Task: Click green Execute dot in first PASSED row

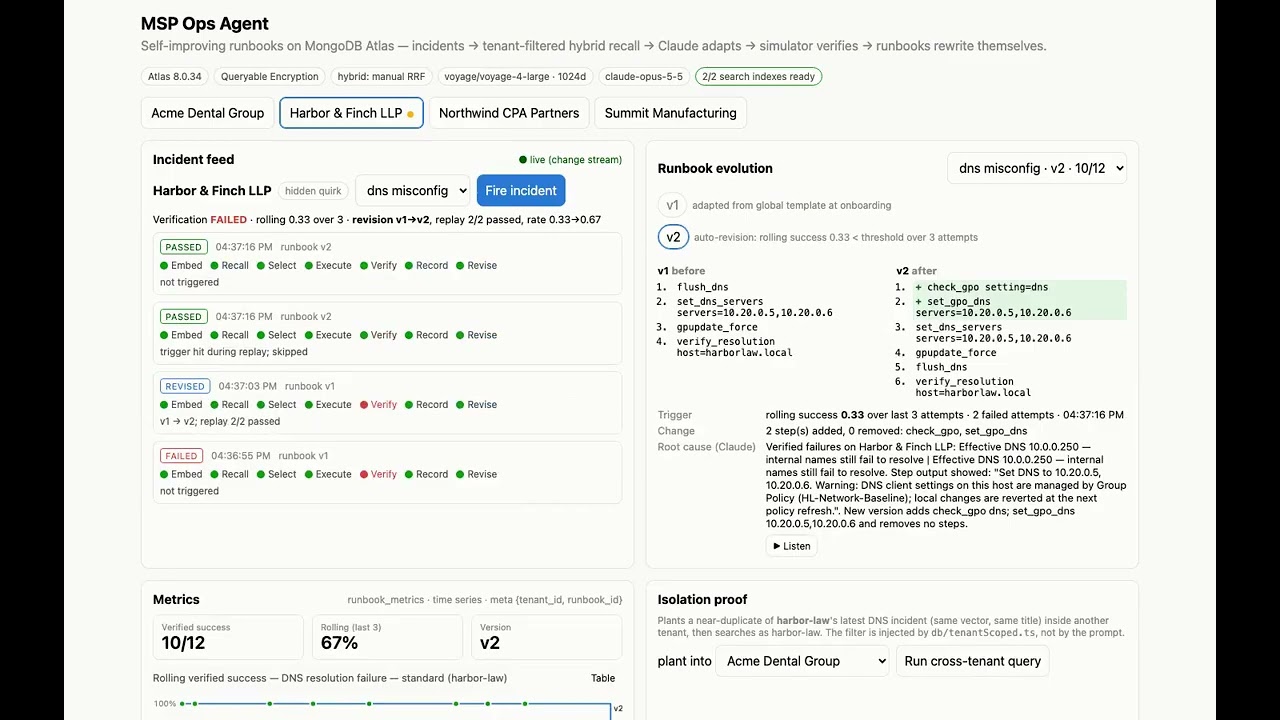Action: [x=309, y=266]
